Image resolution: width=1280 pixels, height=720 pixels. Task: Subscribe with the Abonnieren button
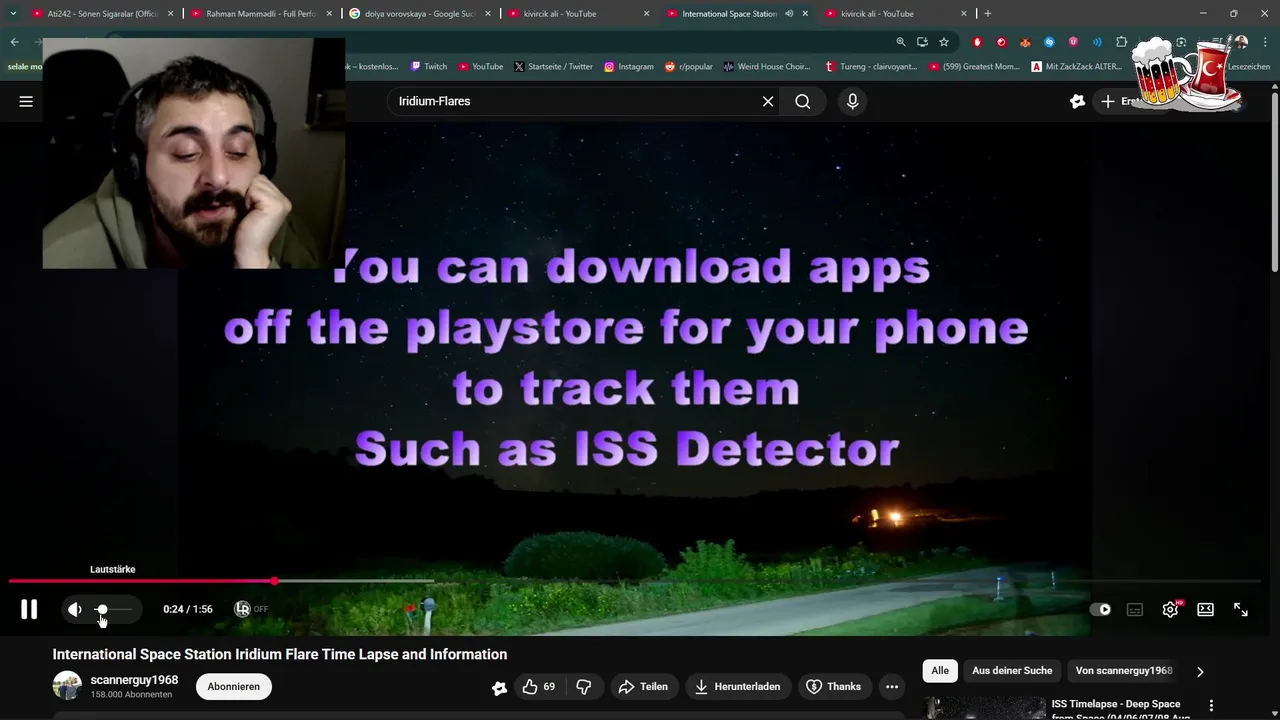(234, 687)
